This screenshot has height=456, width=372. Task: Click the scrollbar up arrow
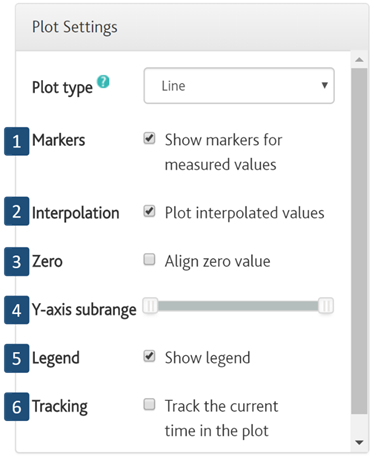359,60
